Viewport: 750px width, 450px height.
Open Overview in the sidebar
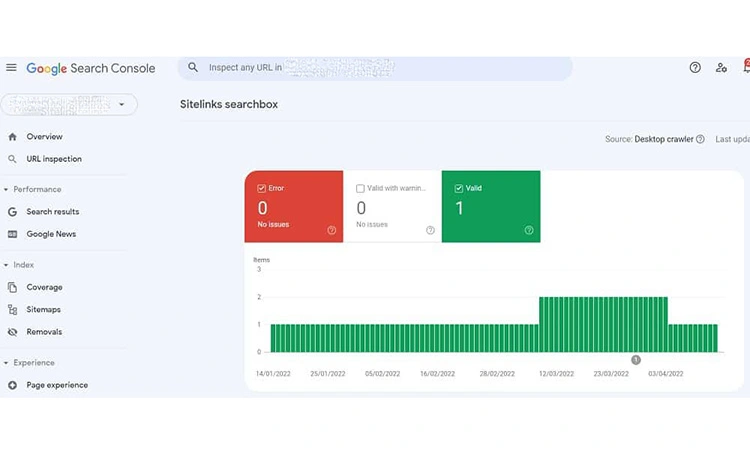pos(44,137)
